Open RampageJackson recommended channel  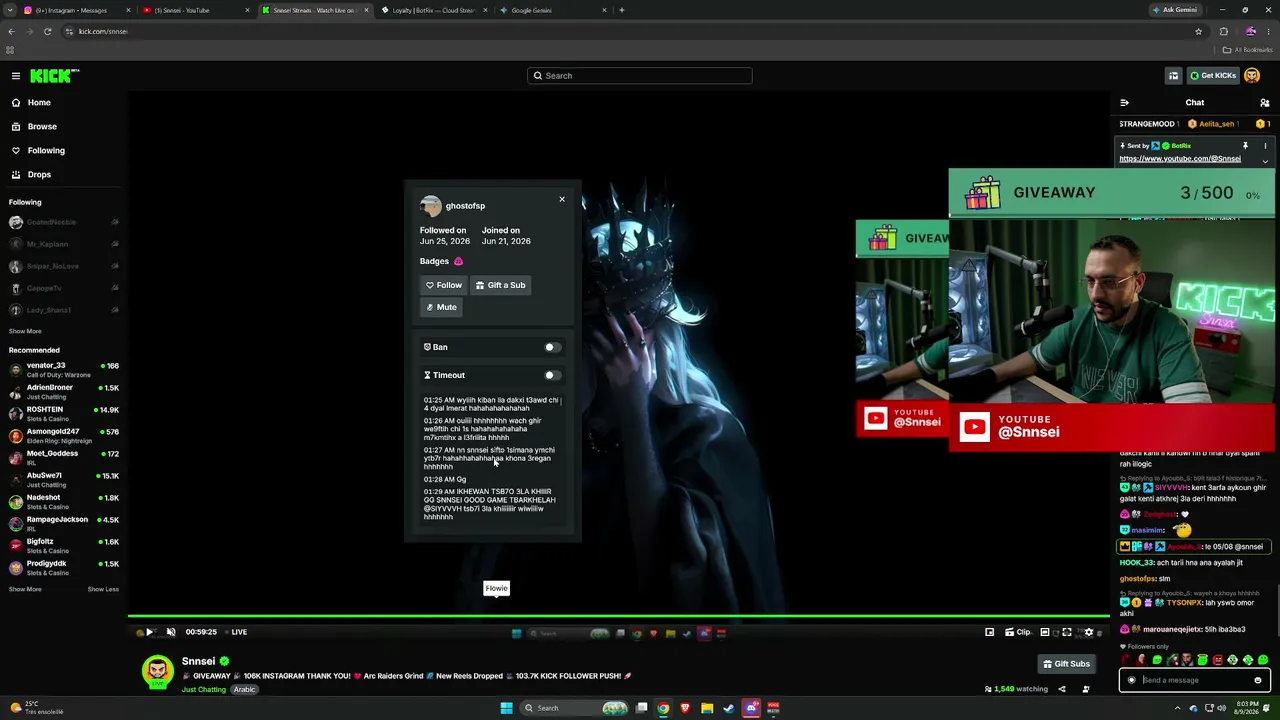(x=64, y=524)
